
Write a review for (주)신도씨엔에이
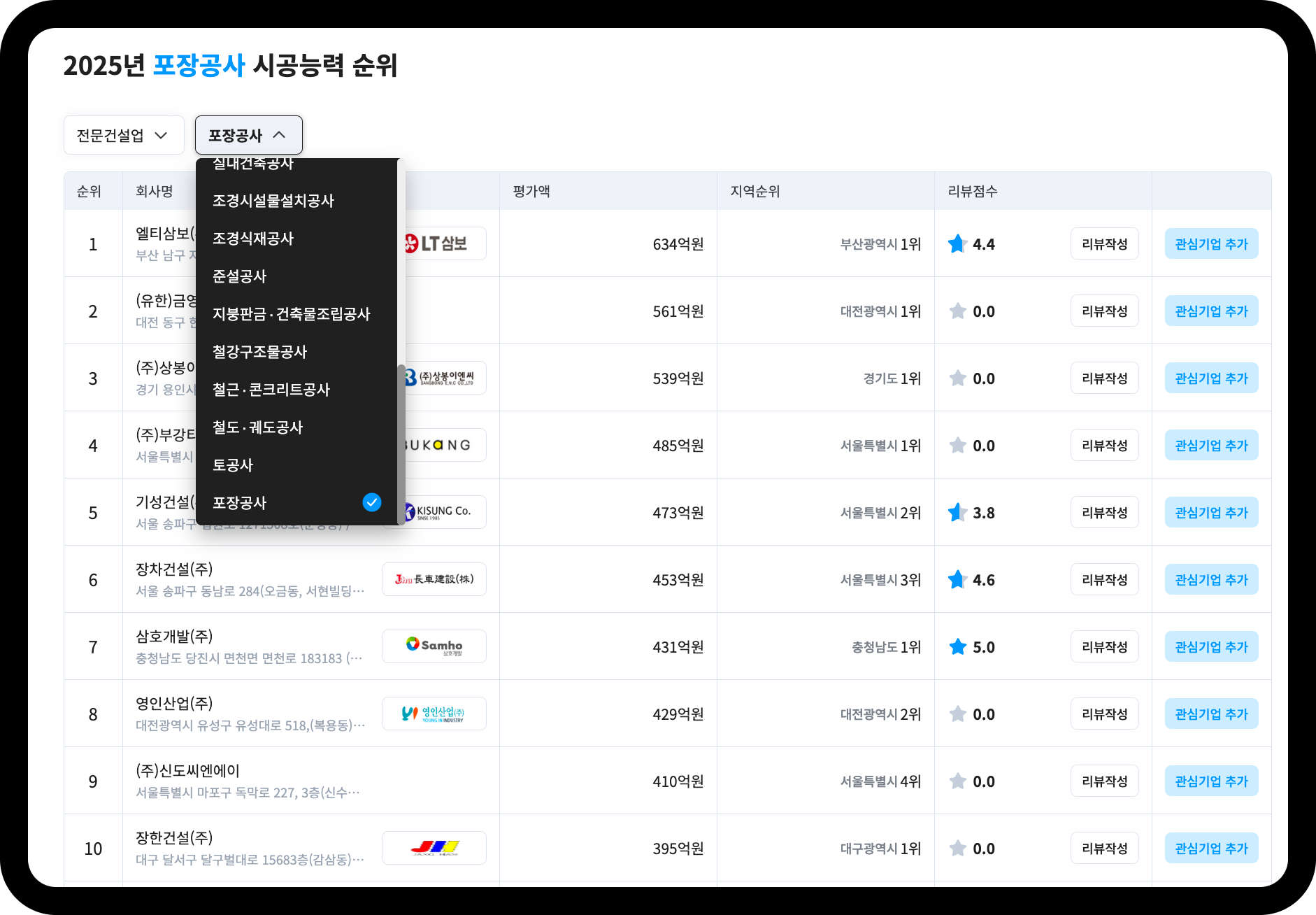pos(1104,781)
